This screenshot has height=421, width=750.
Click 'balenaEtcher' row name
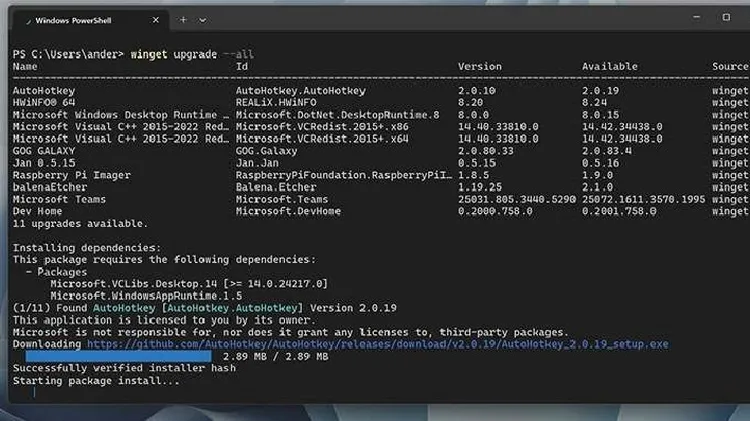pos(50,187)
